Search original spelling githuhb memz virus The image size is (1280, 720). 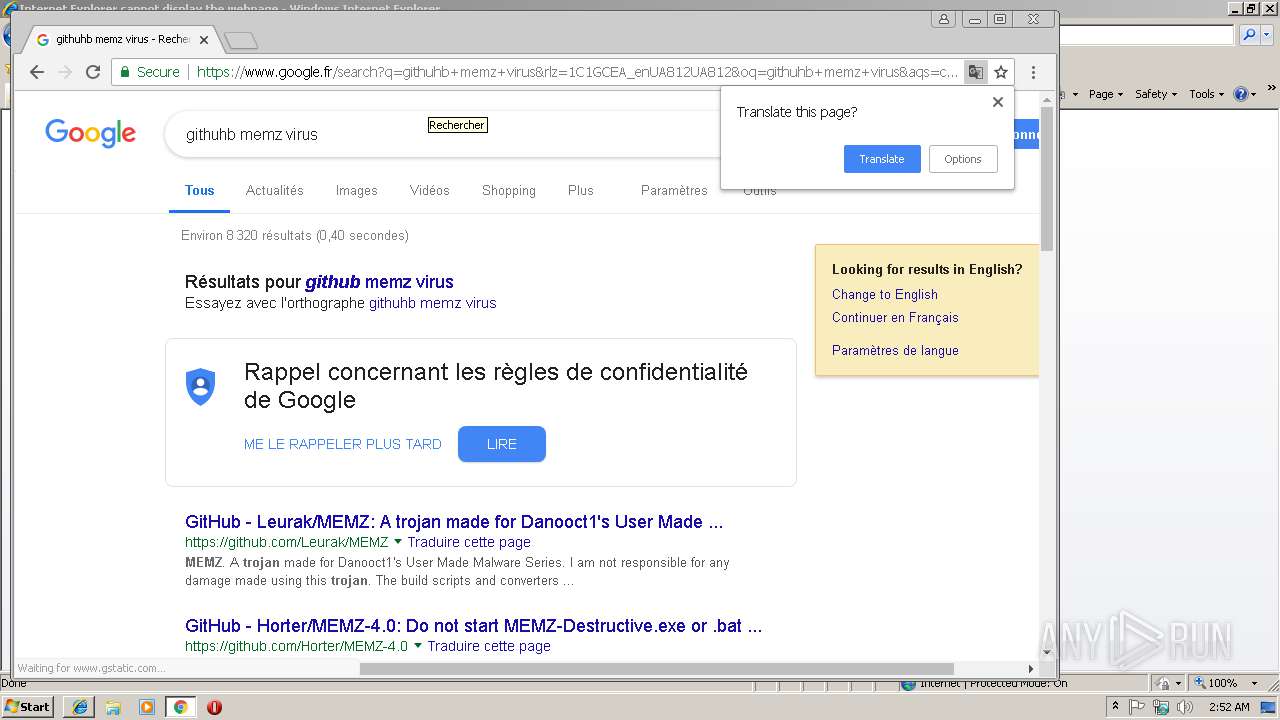point(433,303)
